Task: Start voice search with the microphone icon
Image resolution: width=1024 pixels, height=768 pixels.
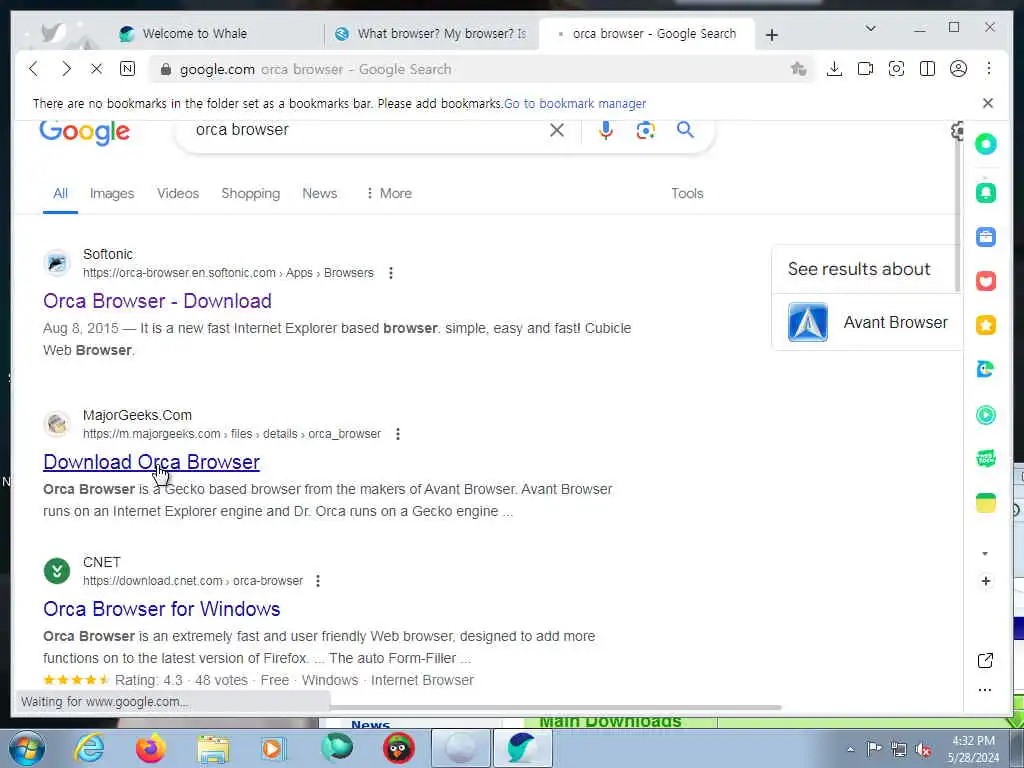Action: coord(605,130)
